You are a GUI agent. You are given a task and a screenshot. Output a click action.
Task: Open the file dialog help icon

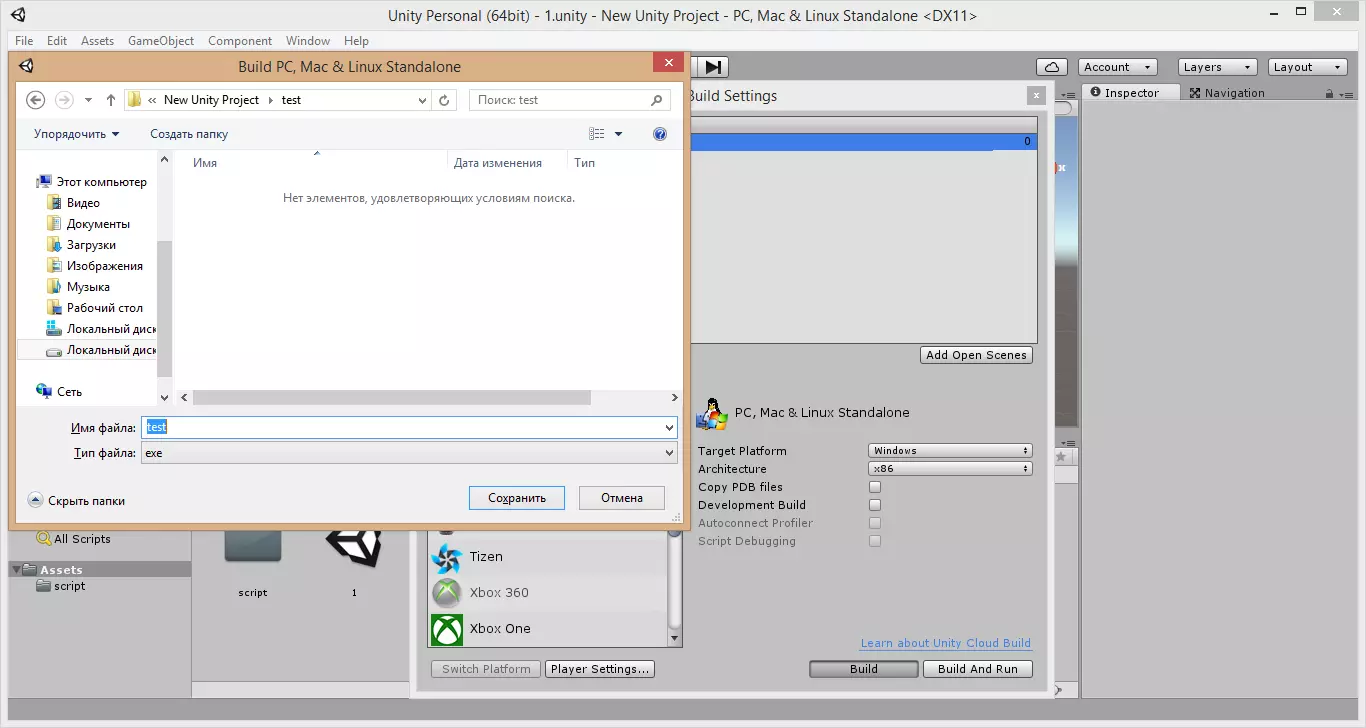[659, 134]
